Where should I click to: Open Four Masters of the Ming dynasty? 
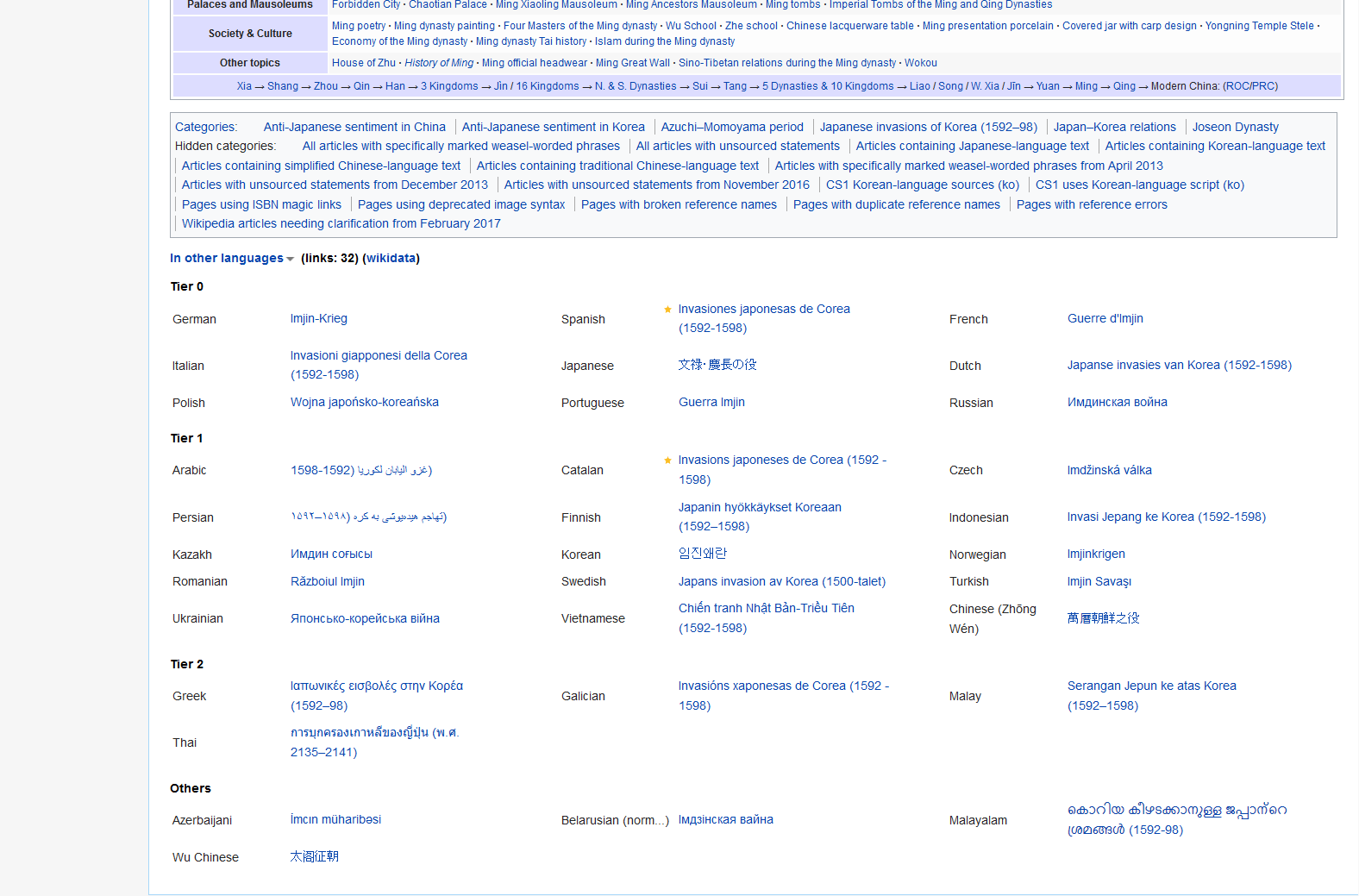(580, 26)
